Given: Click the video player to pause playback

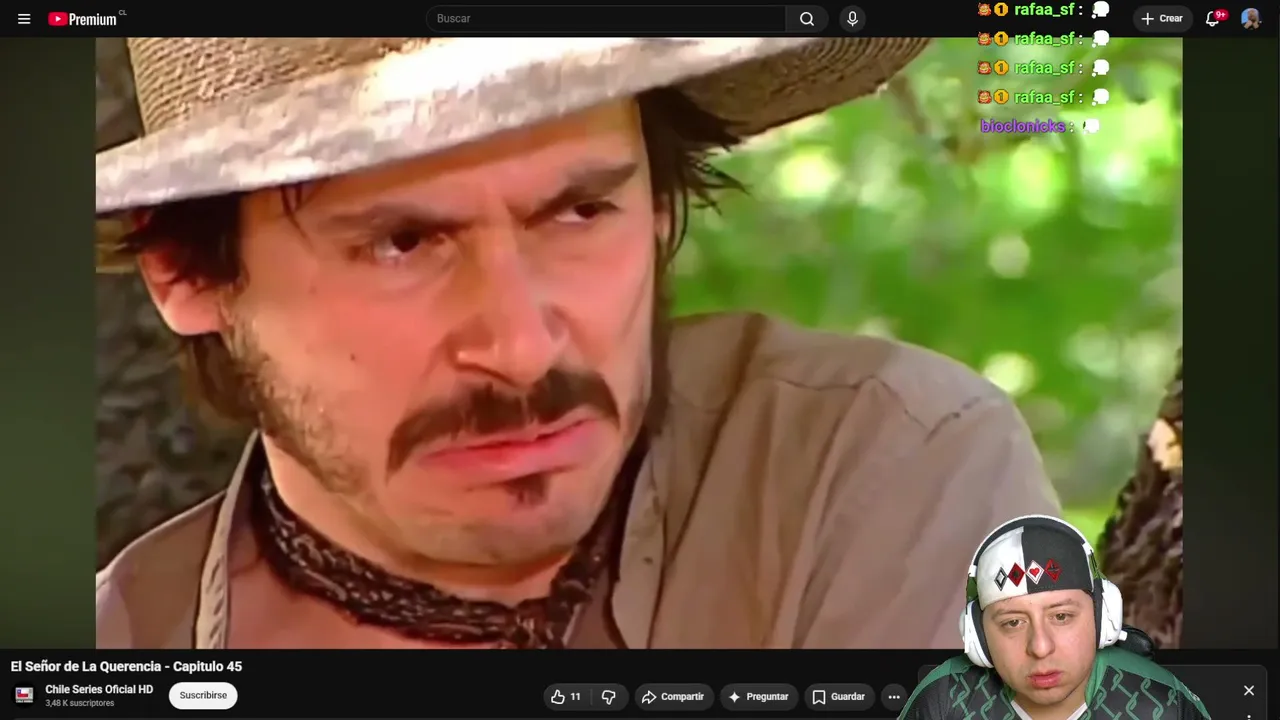Looking at the screenshot, I should [639, 343].
